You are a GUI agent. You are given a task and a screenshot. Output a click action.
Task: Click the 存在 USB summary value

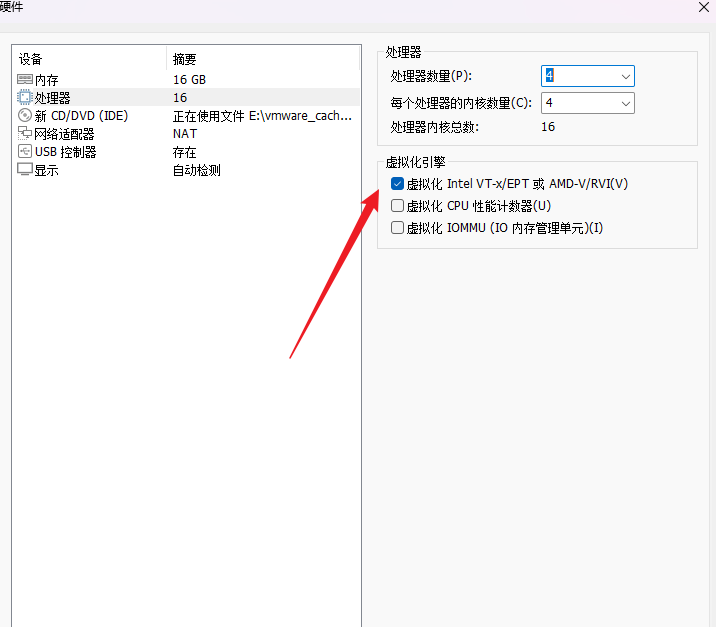(x=184, y=152)
